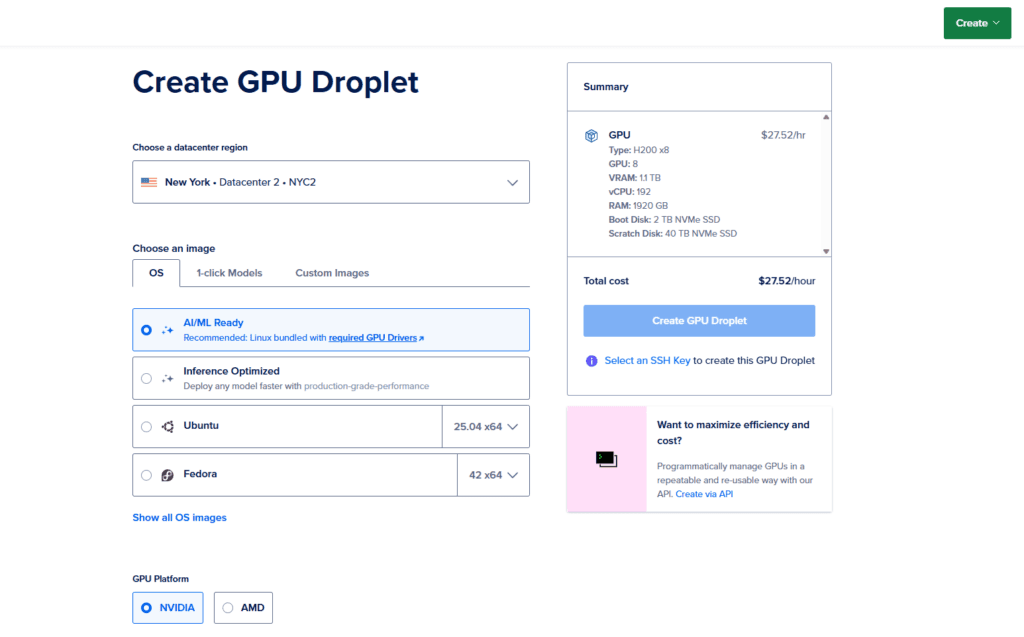Click the Total cost $27.52/hour value
This screenshot has height=637, width=1024.
coord(786,281)
